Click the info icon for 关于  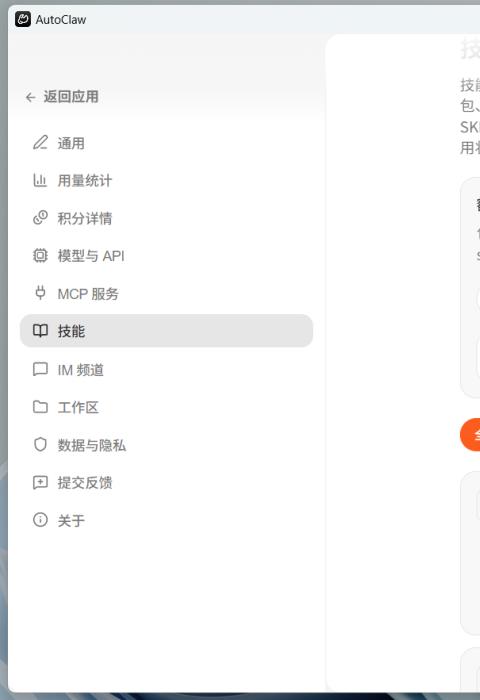point(40,520)
